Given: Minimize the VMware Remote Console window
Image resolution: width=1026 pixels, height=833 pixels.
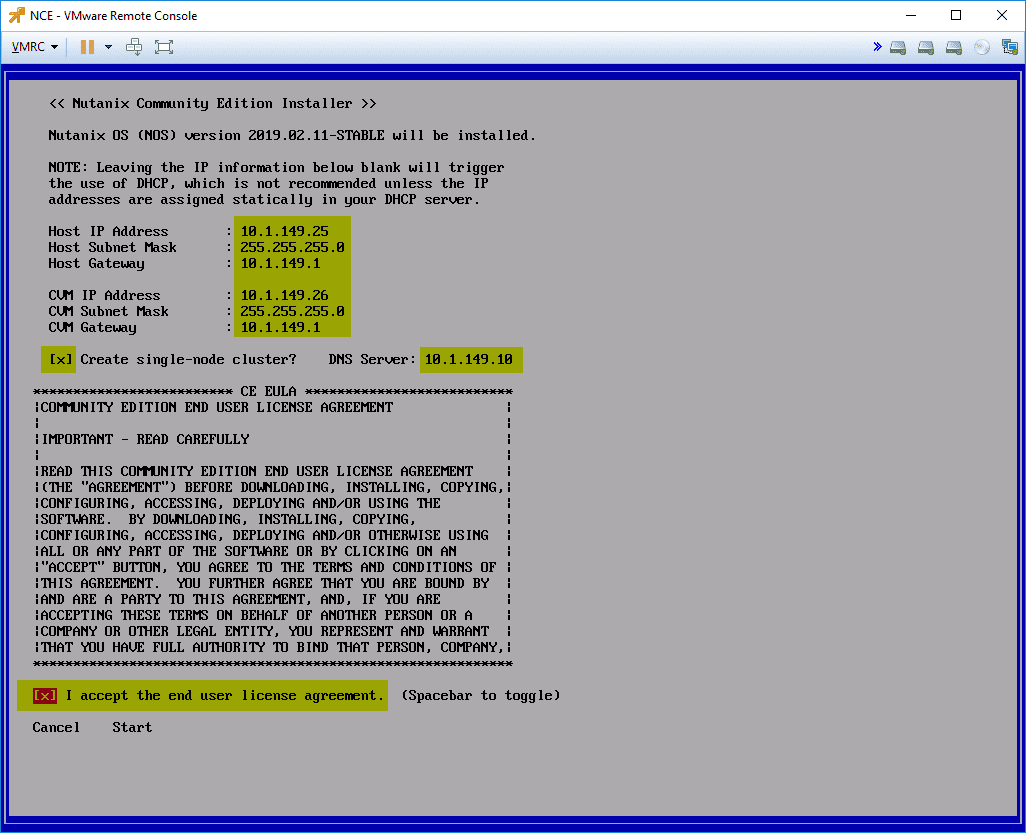Looking at the screenshot, I should pos(911,15).
